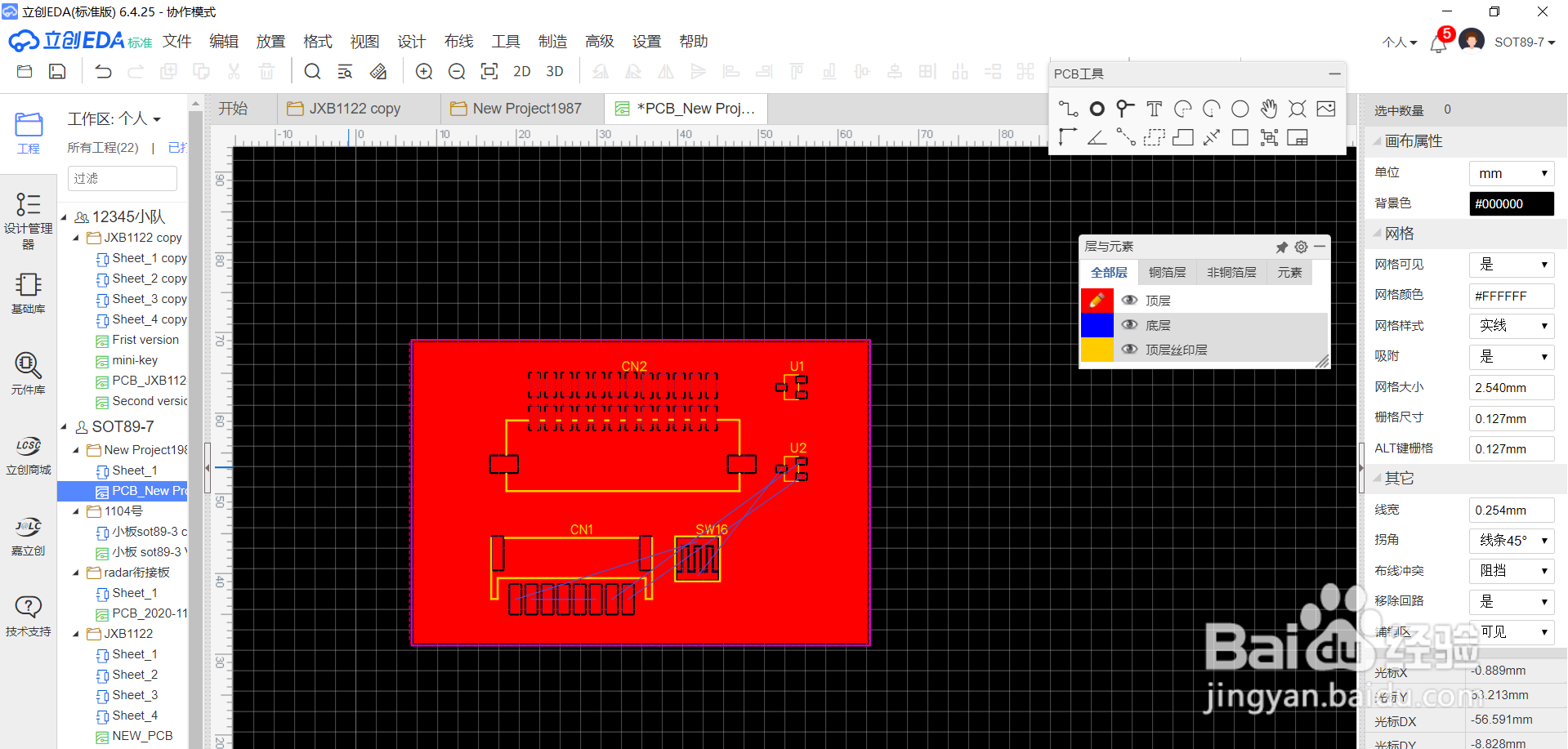
Task: Select the connect pad to pad tool
Action: 1125,137
